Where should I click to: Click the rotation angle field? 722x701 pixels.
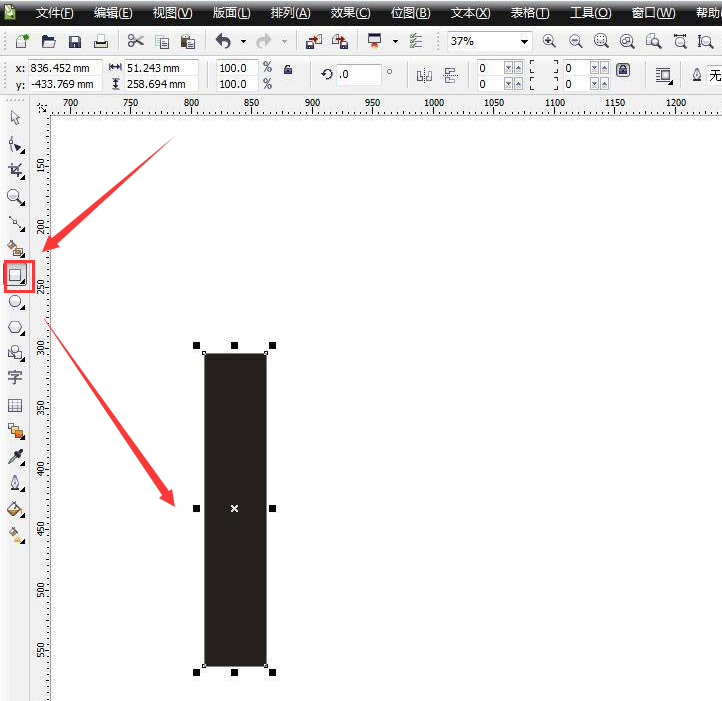tap(359, 74)
